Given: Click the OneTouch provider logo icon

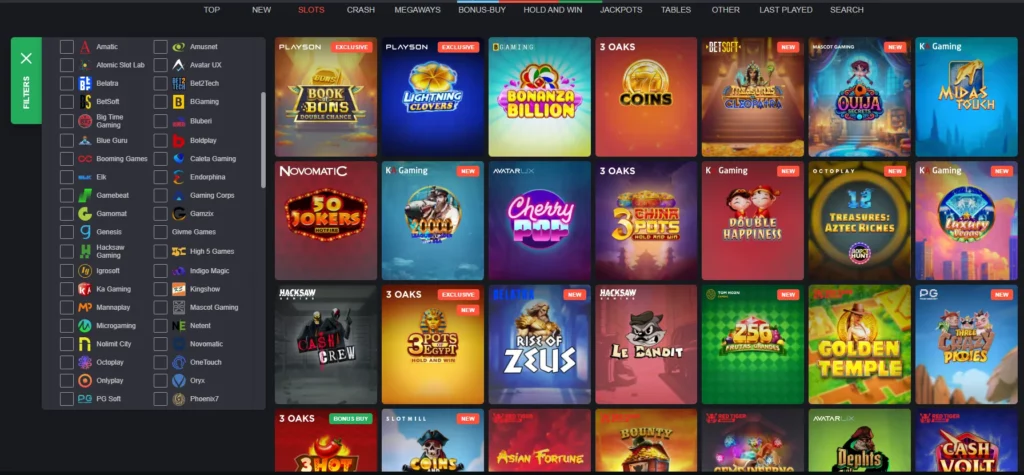Looking at the screenshot, I should point(179,362).
